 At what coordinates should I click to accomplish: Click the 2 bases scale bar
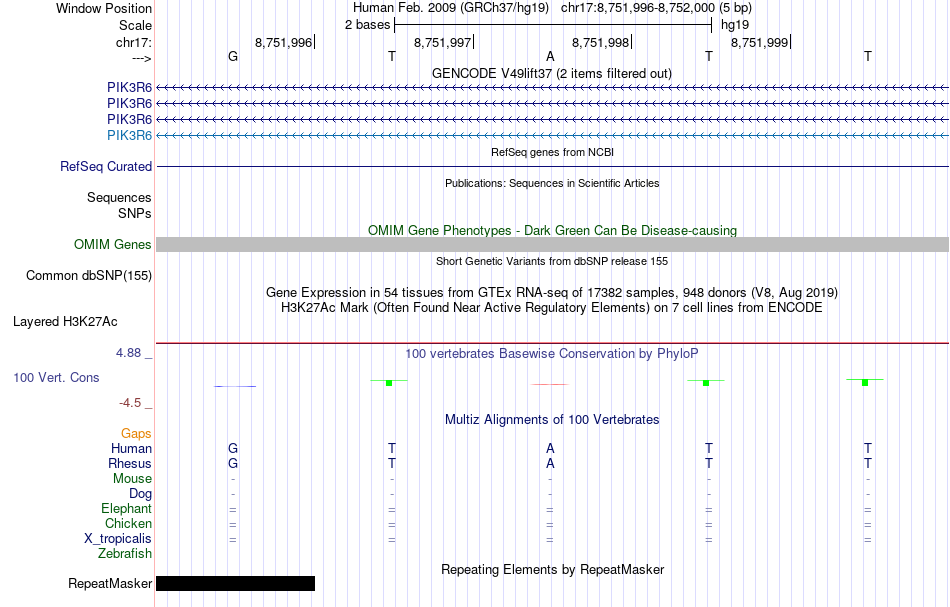(553, 25)
